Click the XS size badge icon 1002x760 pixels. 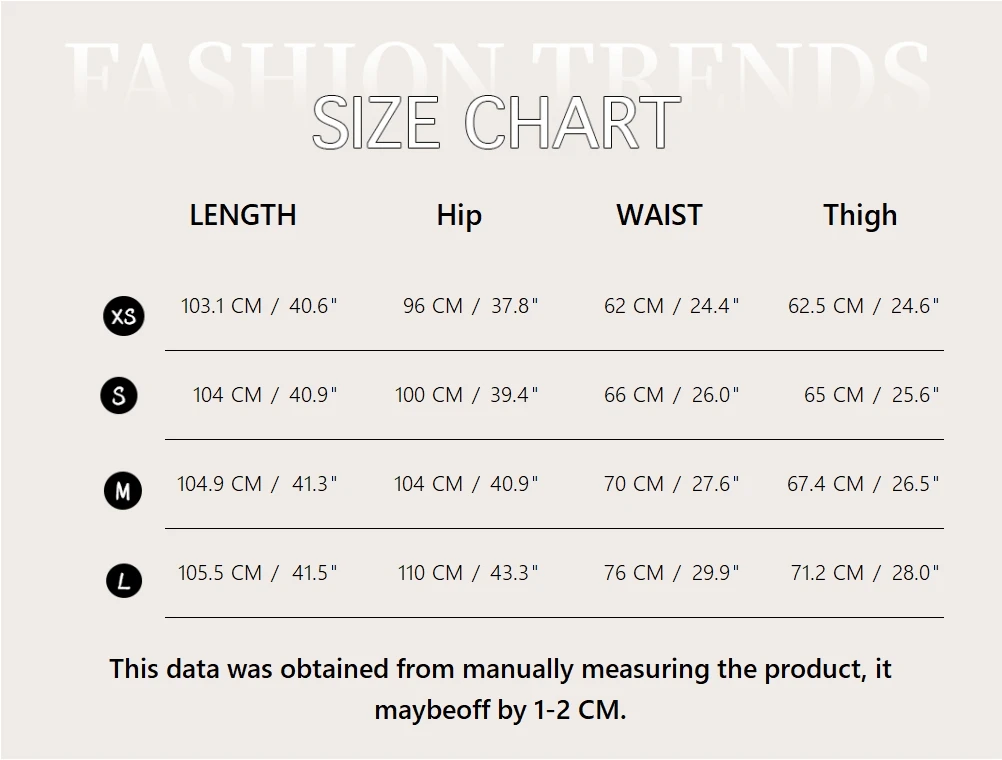pyautogui.click(x=124, y=316)
